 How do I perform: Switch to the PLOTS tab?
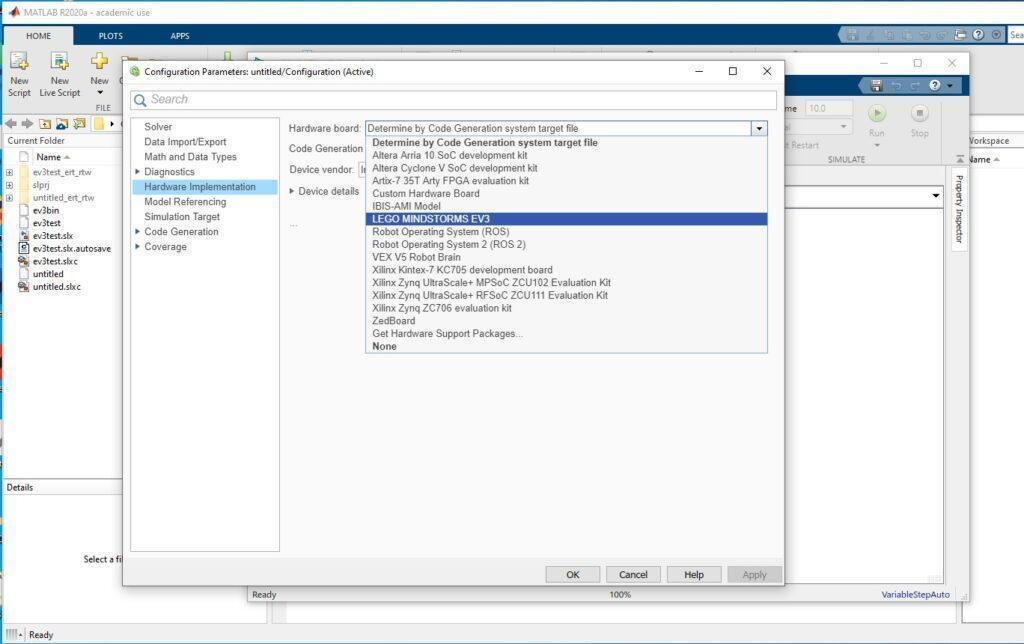pos(110,36)
